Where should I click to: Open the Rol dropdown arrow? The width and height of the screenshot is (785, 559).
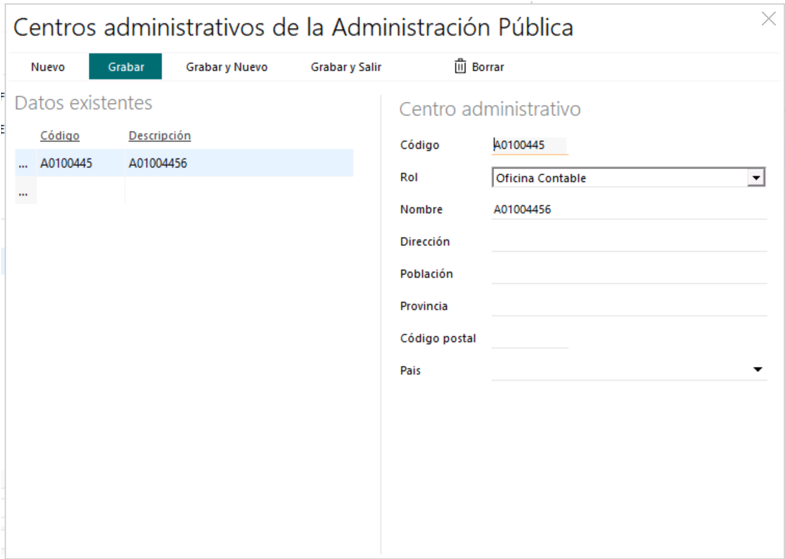point(756,178)
